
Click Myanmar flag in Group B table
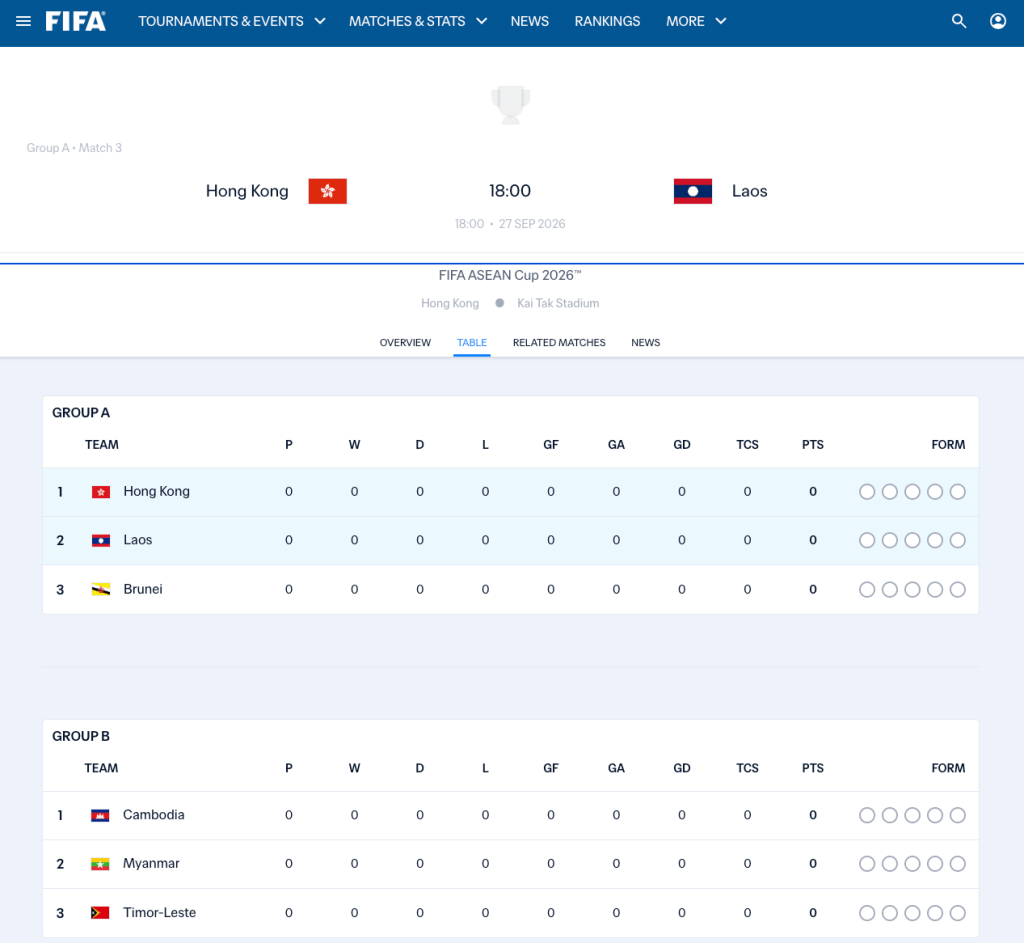[x=100, y=864]
